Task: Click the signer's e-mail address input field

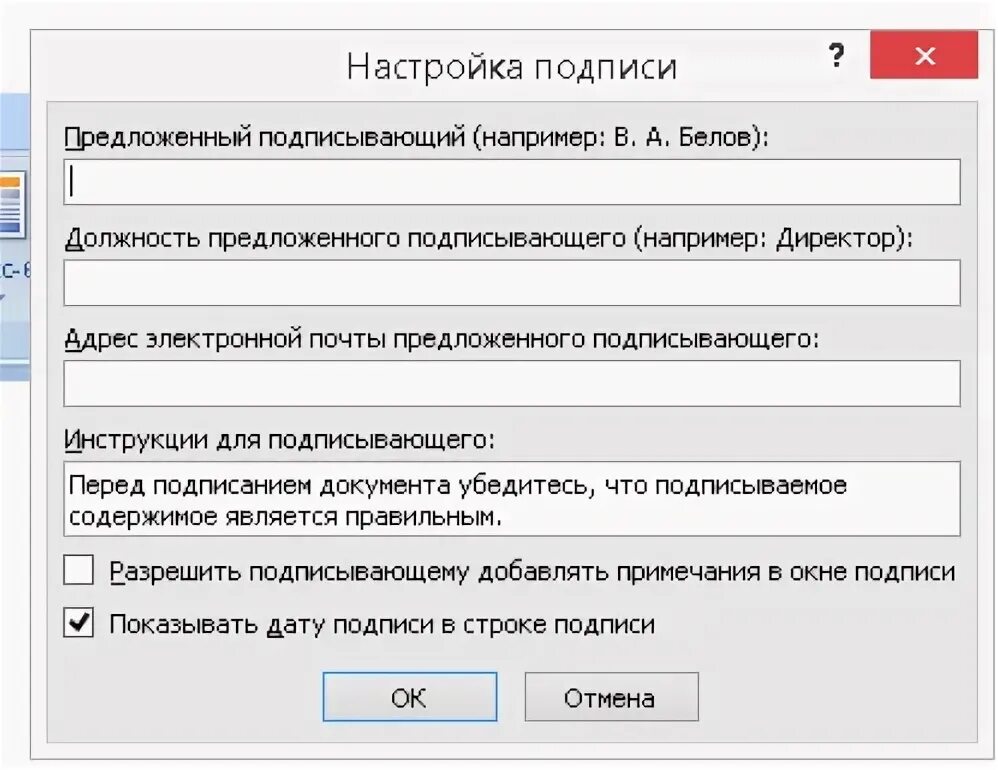Action: click(x=512, y=383)
